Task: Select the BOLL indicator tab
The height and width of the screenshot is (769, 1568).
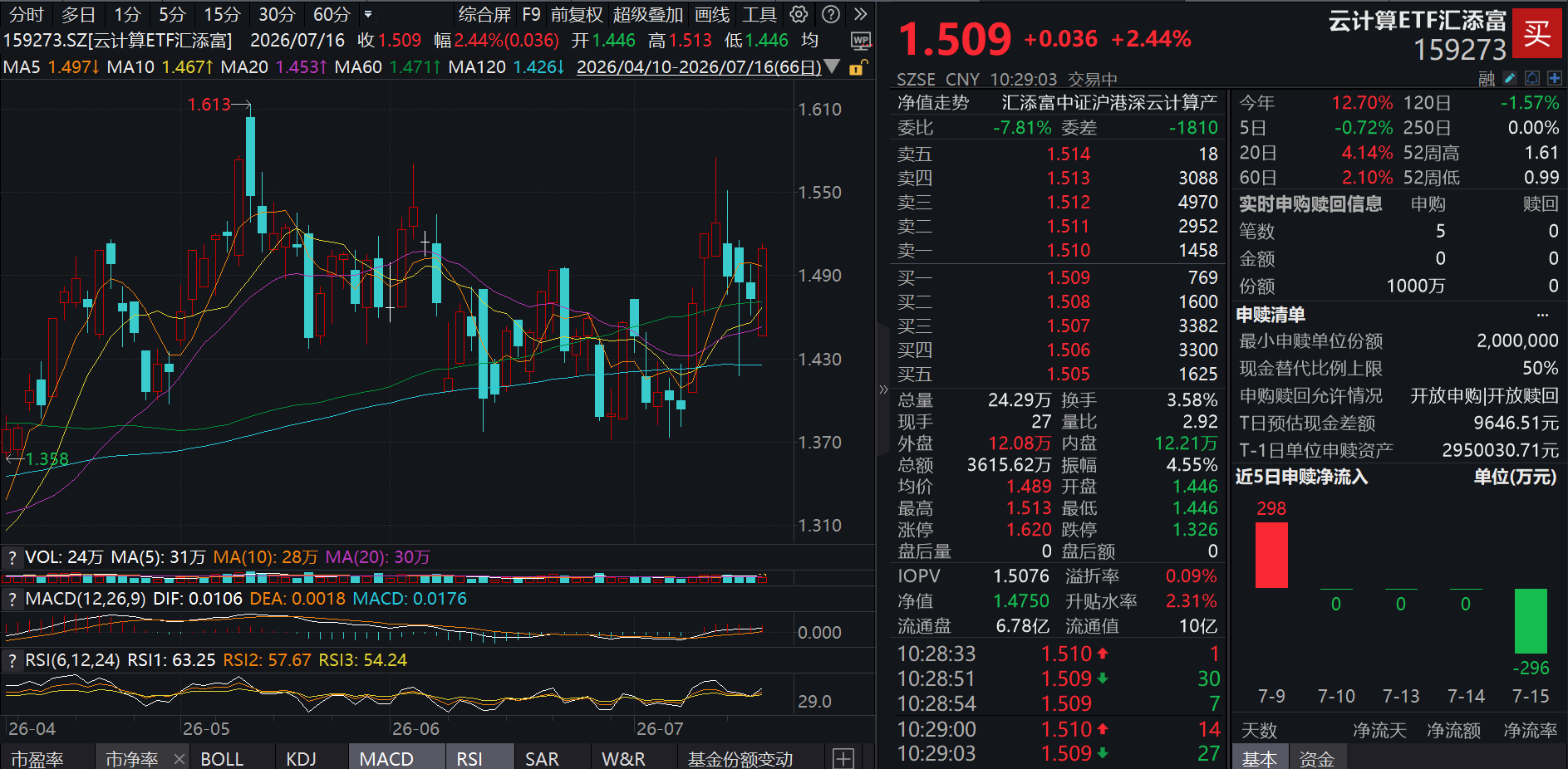Action: [222, 758]
